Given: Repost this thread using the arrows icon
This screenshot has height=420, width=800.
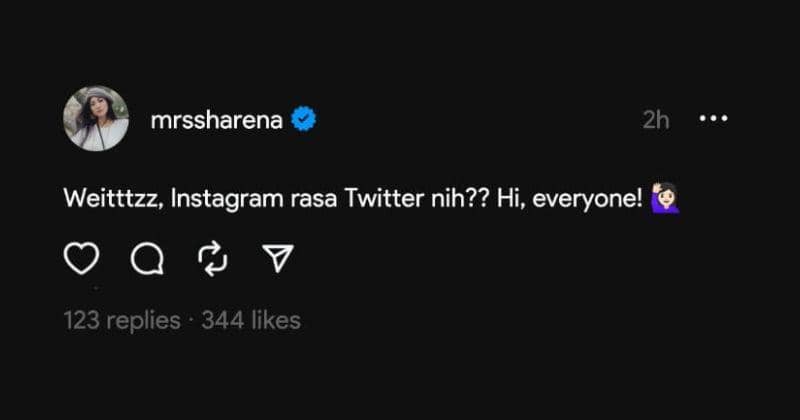Looking at the screenshot, I should (x=213, y=260).
